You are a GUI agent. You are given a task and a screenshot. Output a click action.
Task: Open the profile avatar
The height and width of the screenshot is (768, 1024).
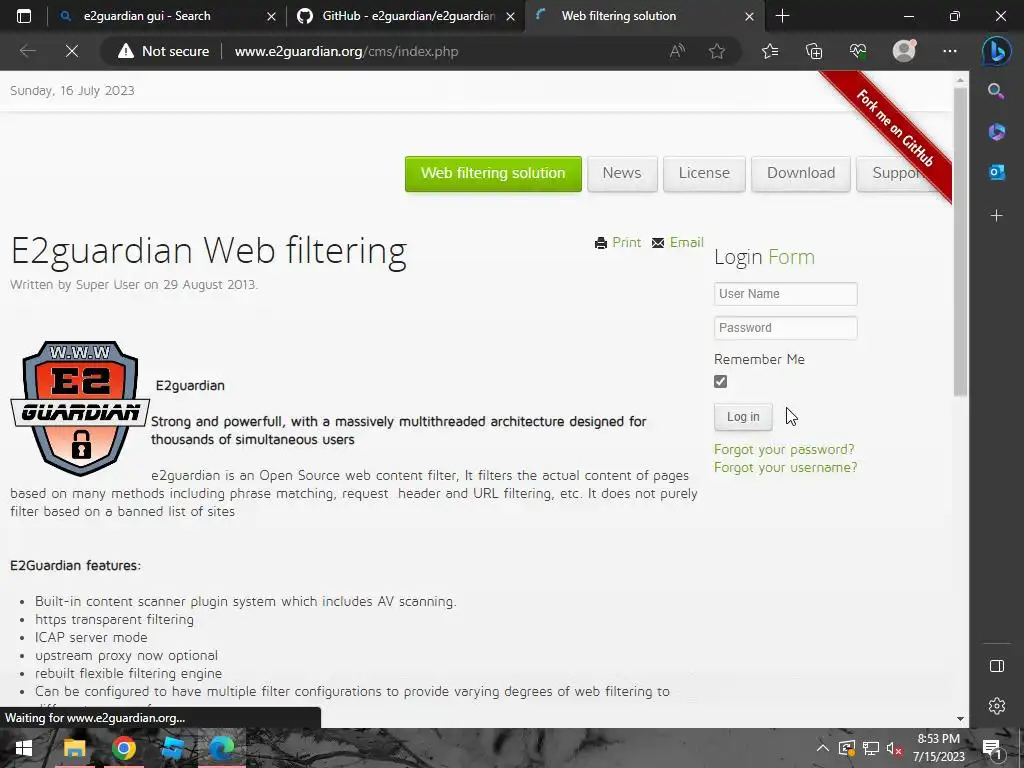coord(904,51)
